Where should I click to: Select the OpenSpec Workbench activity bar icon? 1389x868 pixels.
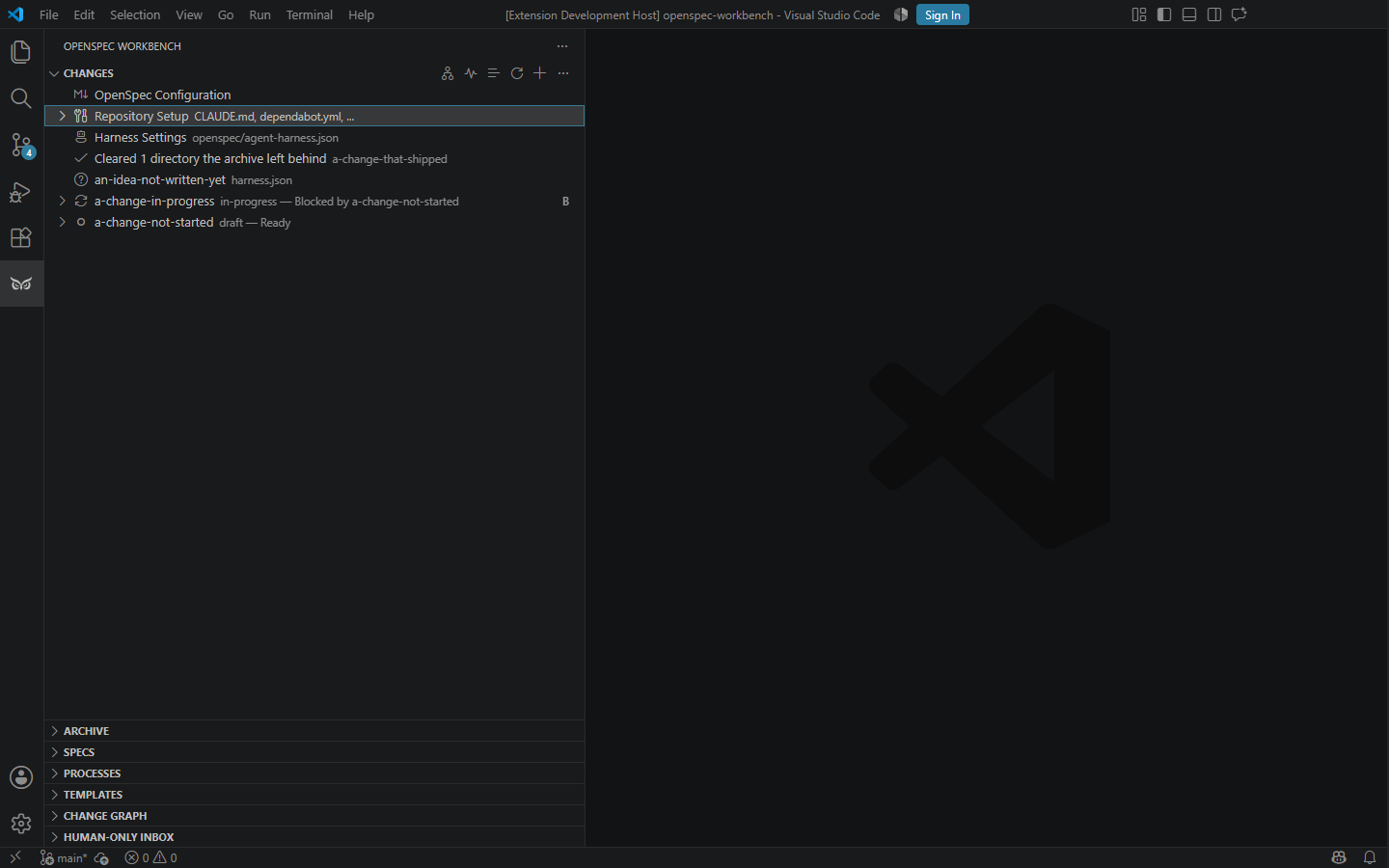click(21, 284)
